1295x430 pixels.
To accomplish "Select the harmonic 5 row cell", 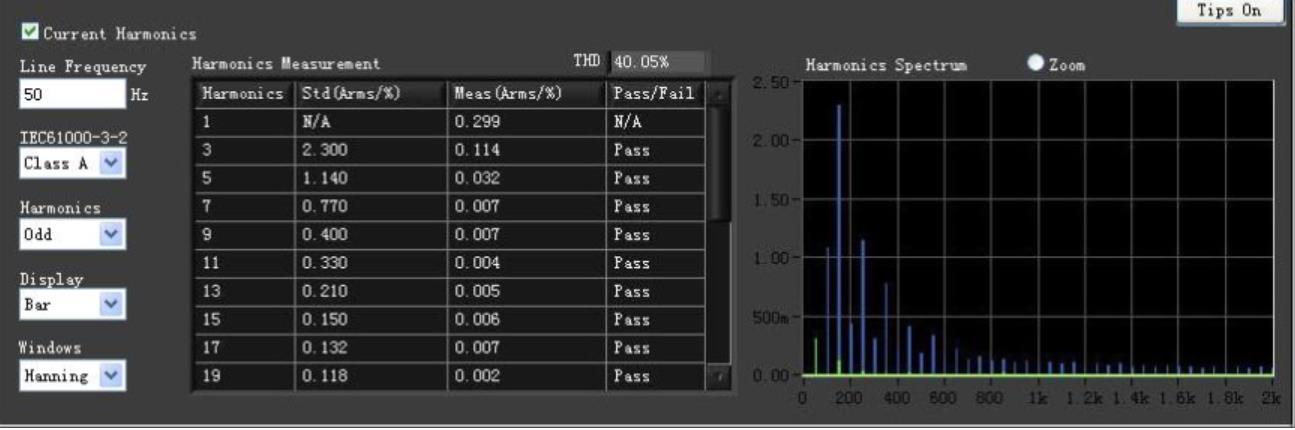I will [x=243, y=178].
